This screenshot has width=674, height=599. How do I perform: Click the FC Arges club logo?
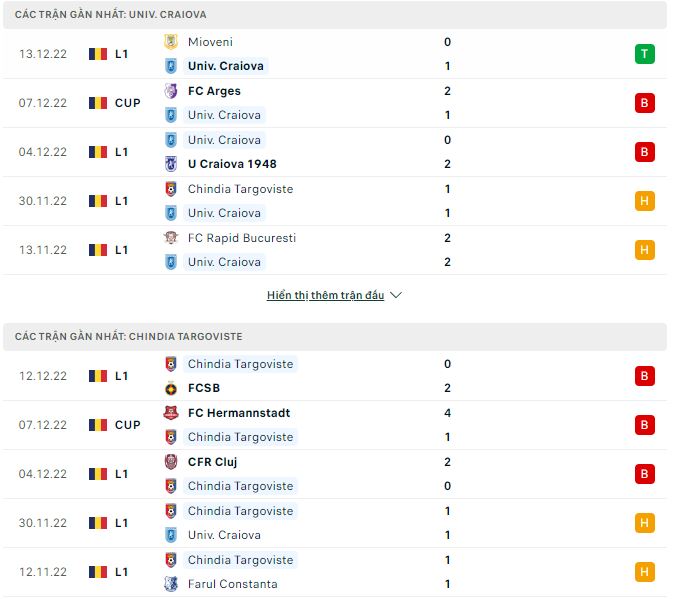point(171,91)
